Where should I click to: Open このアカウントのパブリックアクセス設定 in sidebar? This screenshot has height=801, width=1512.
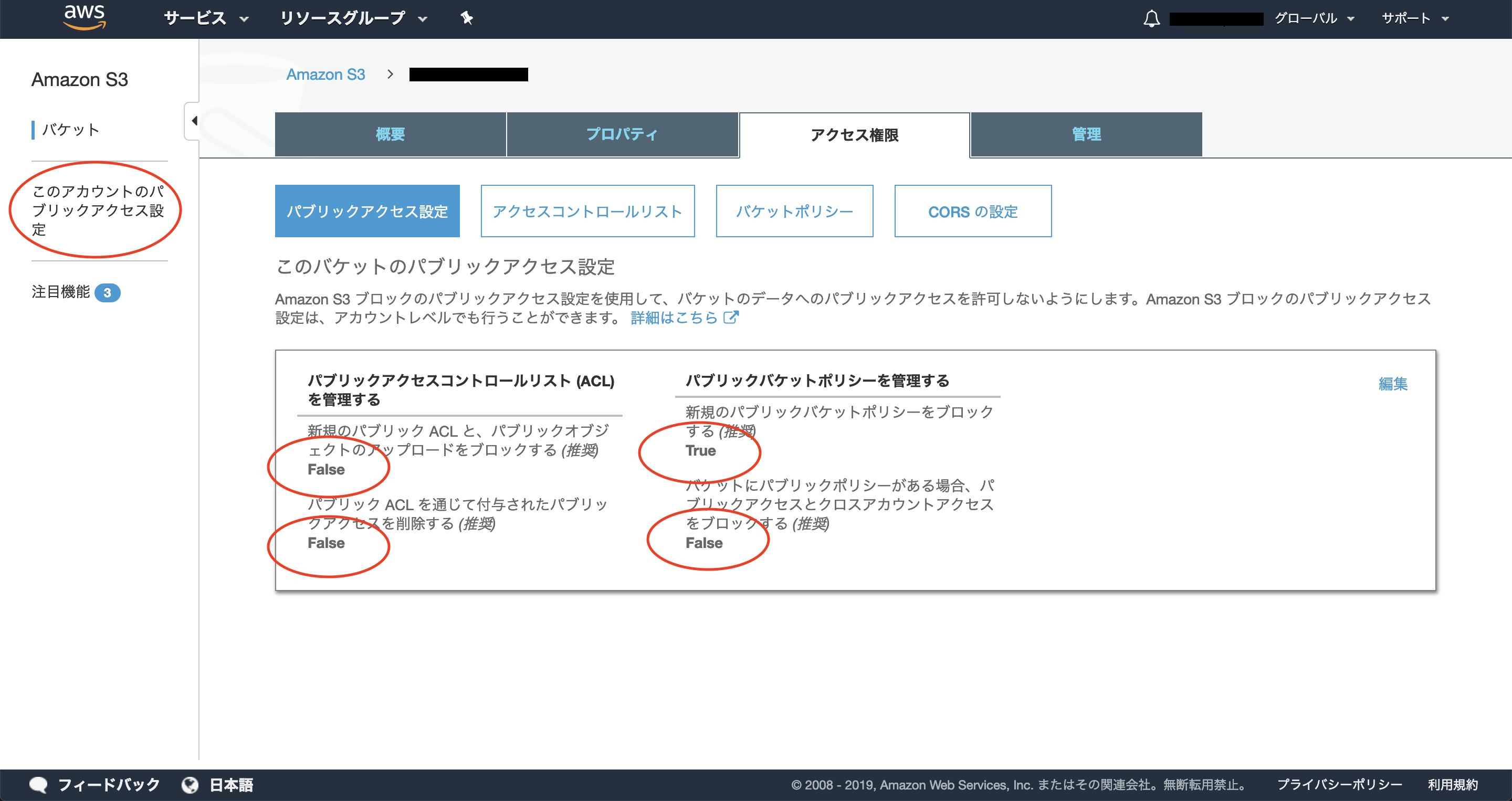click(x=98, y=210)
